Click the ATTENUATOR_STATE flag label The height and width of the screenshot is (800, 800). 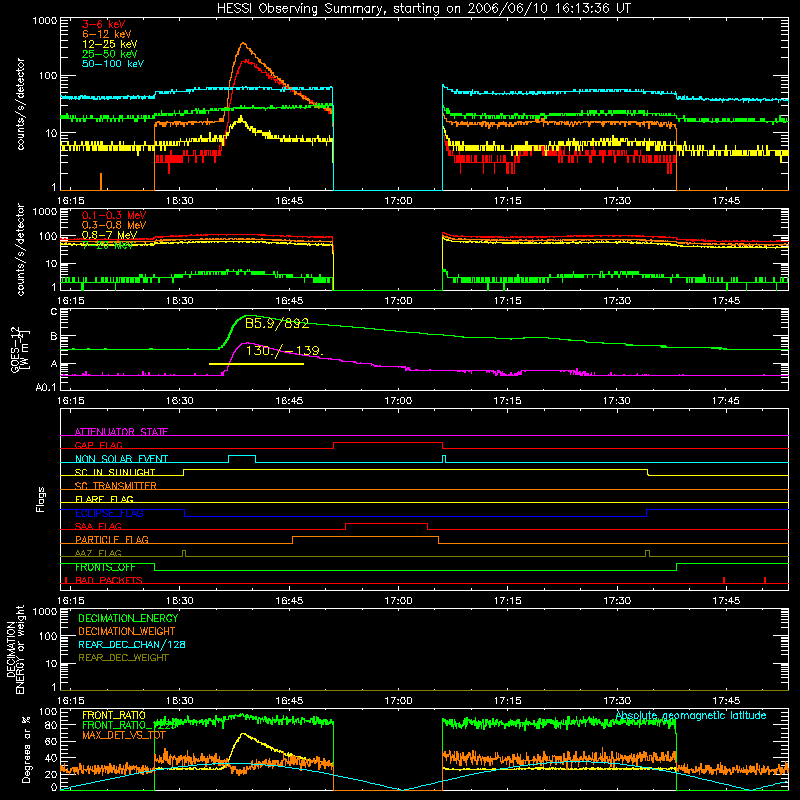(121, 432)
